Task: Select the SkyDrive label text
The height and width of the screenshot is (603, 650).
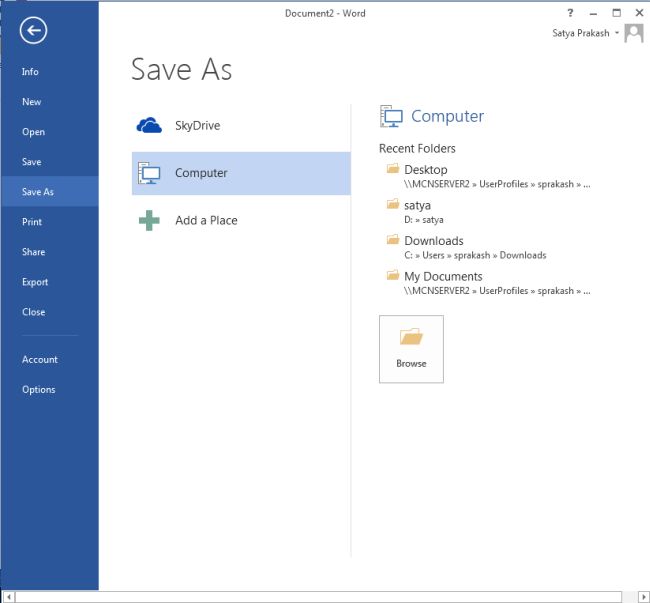Action: pyautogui.click(x=197, y=126)
